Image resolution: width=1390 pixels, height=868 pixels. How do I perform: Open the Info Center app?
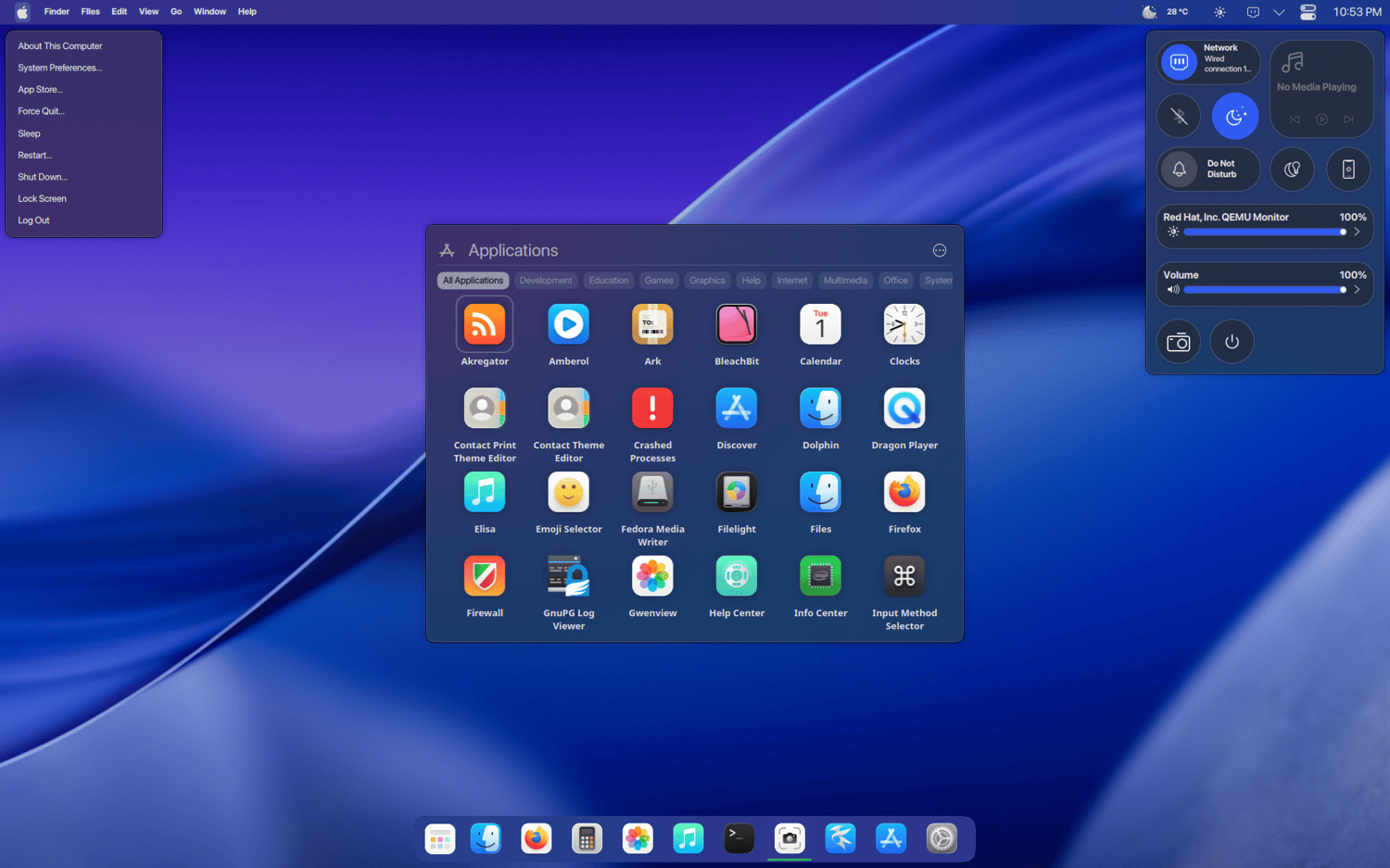pyautogui.click(x=821, y=576)
